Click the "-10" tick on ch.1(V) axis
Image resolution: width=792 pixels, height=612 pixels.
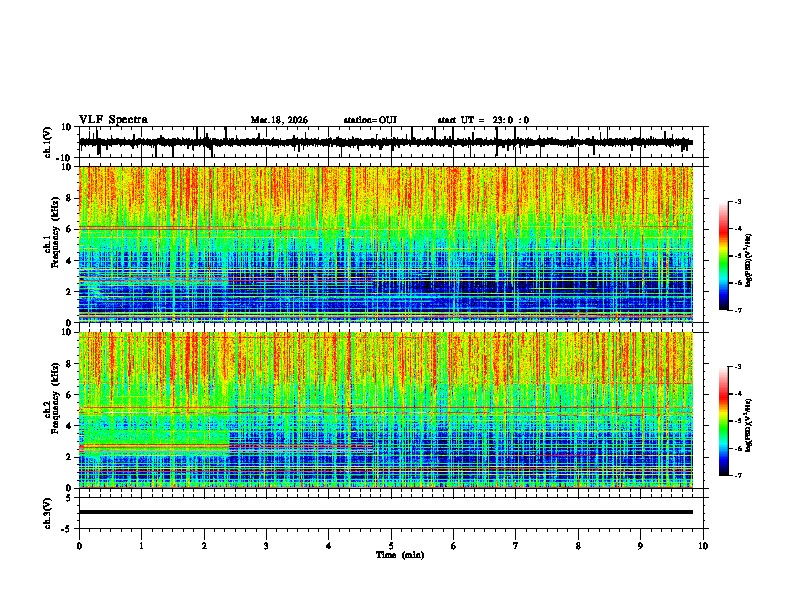[x=64, y=158]
